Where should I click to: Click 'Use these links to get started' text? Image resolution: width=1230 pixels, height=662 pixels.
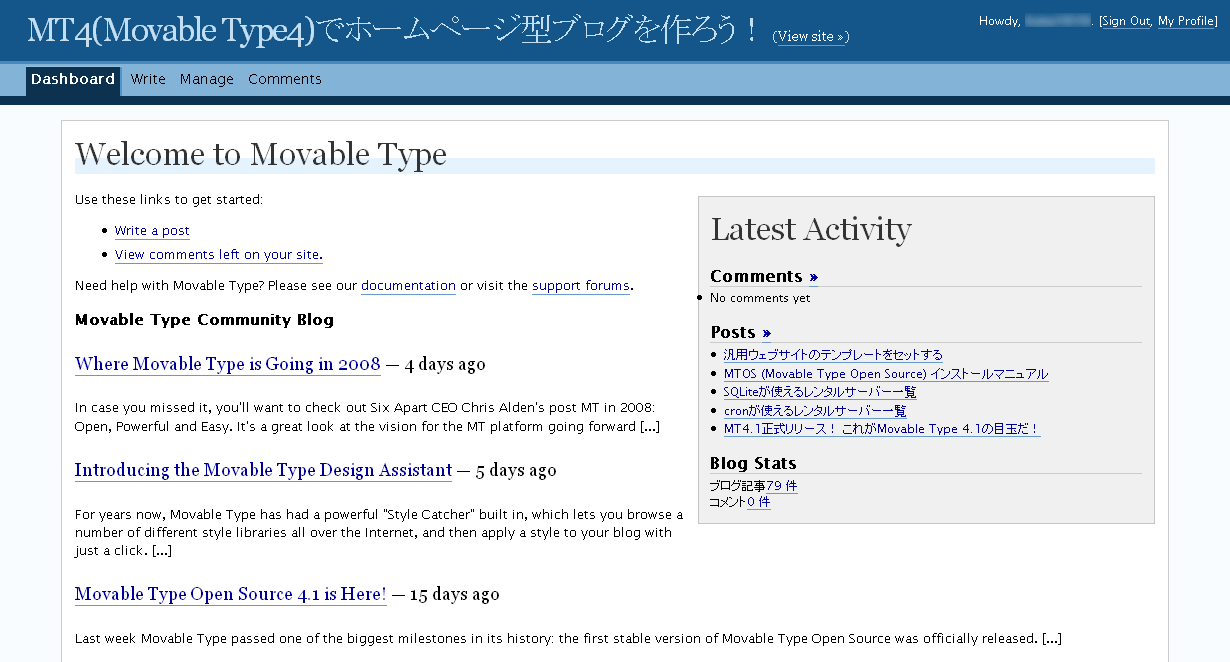(169, 200)
